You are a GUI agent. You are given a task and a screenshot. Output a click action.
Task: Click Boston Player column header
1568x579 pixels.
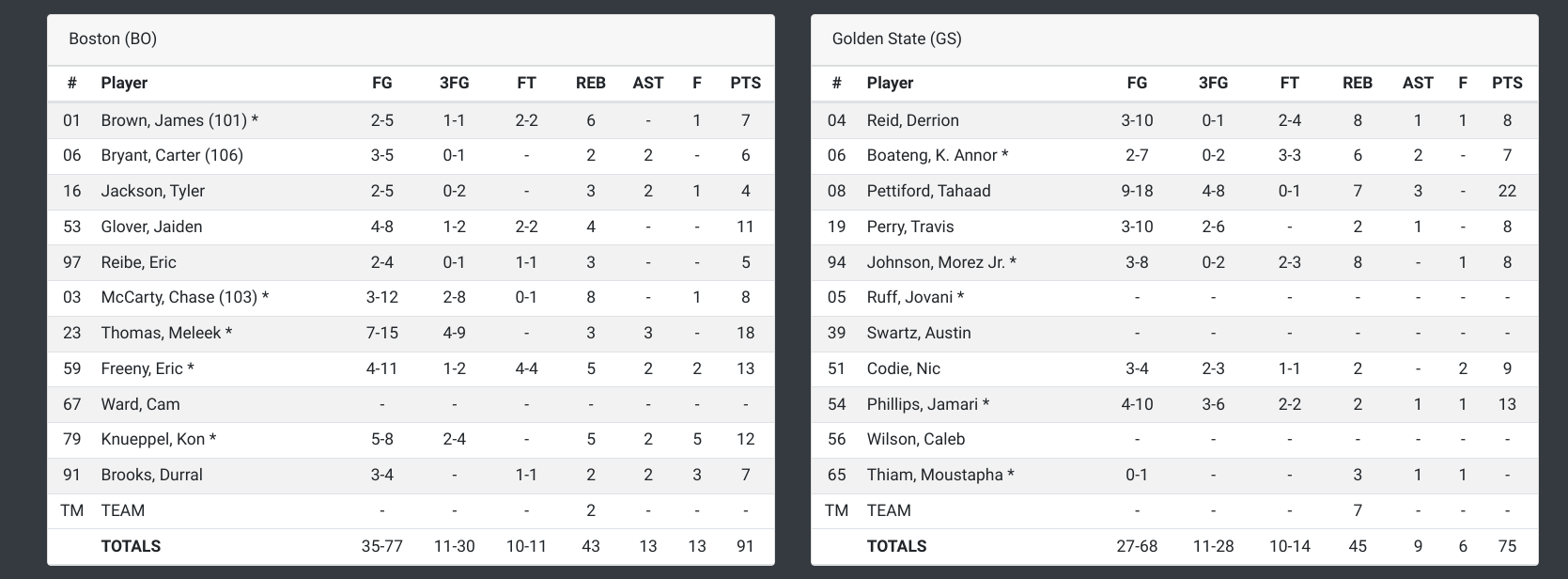[124, 83]
